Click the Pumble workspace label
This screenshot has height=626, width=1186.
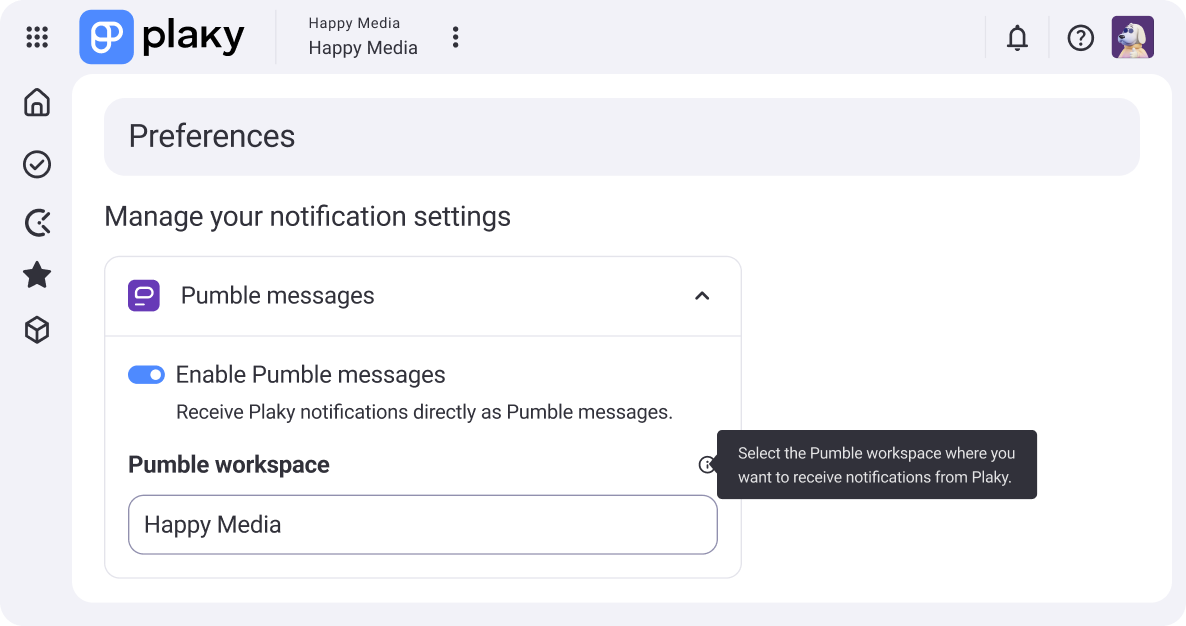(229, 464)
